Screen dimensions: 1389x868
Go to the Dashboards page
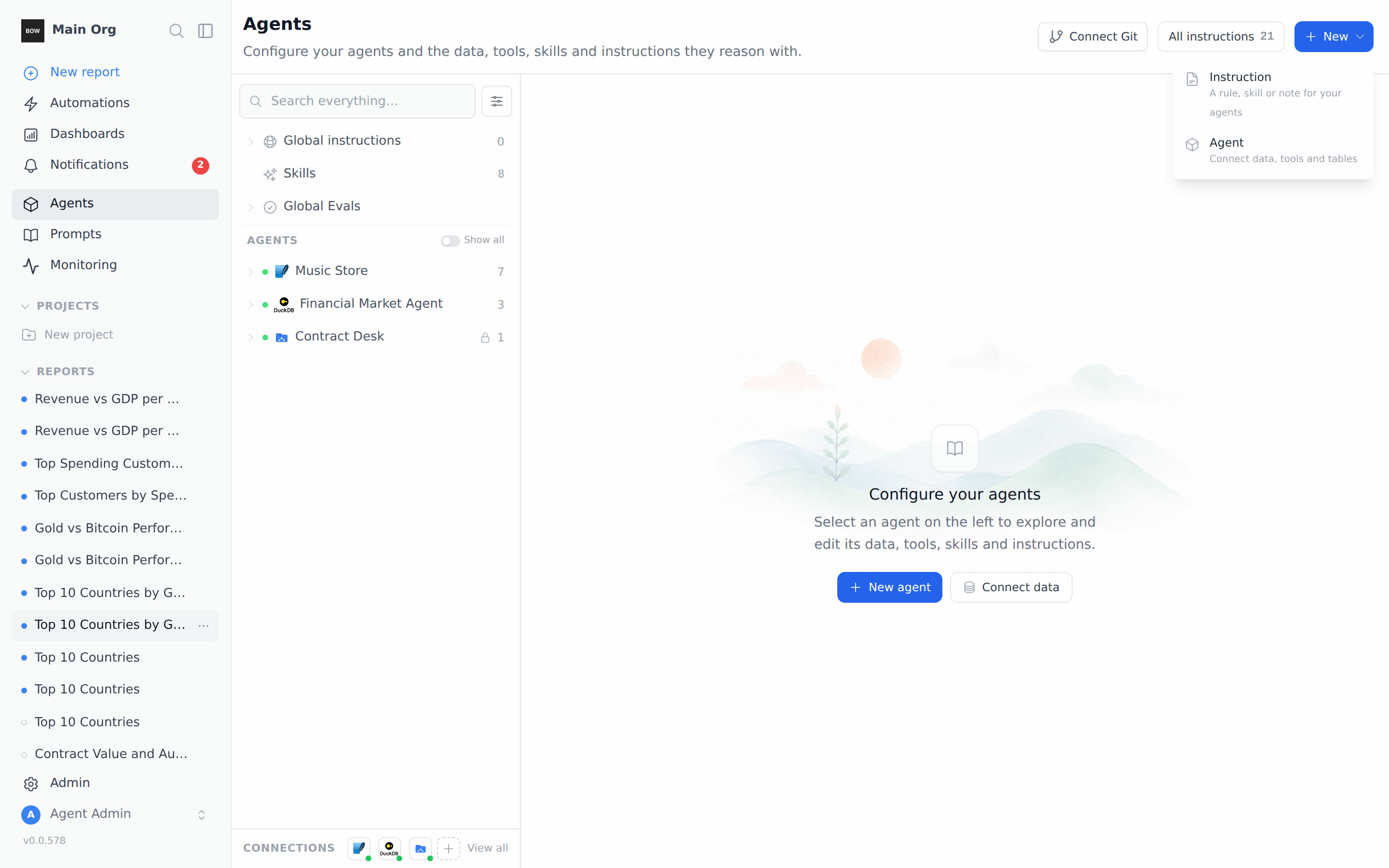[115, 135]
